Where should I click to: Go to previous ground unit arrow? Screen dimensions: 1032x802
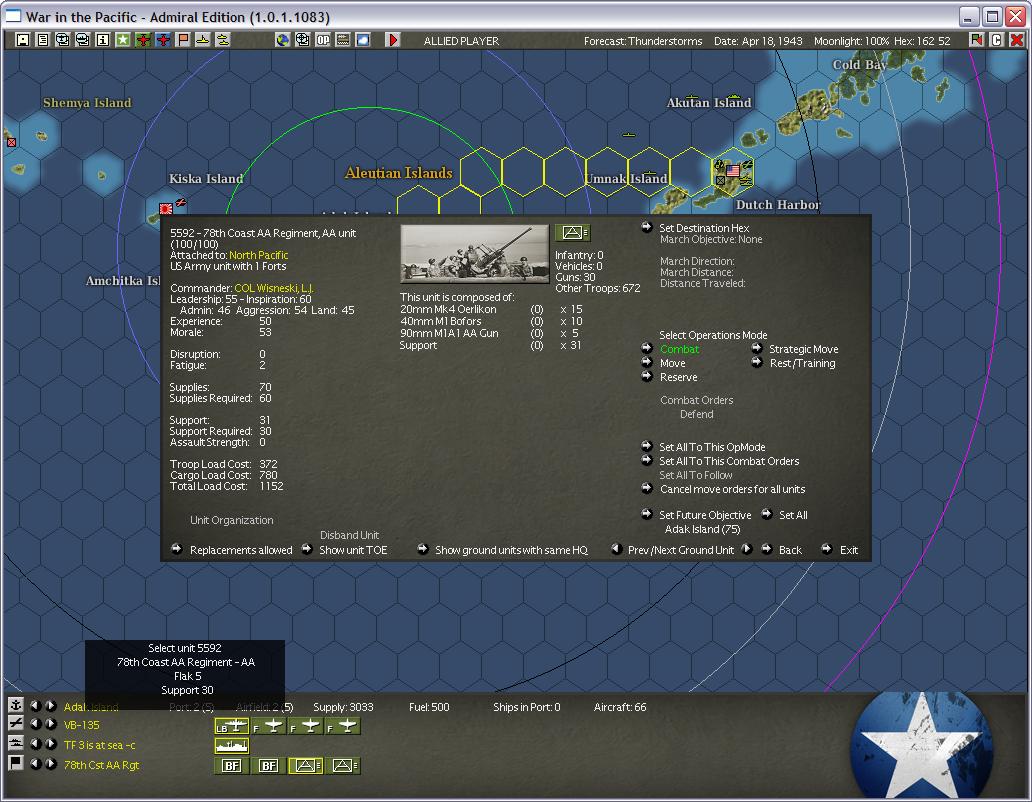(x=617, y=549)
